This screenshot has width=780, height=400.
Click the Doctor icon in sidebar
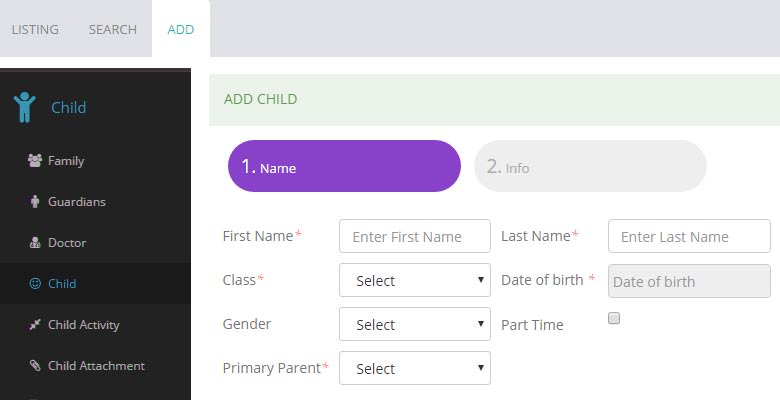(x=35, y=243)
